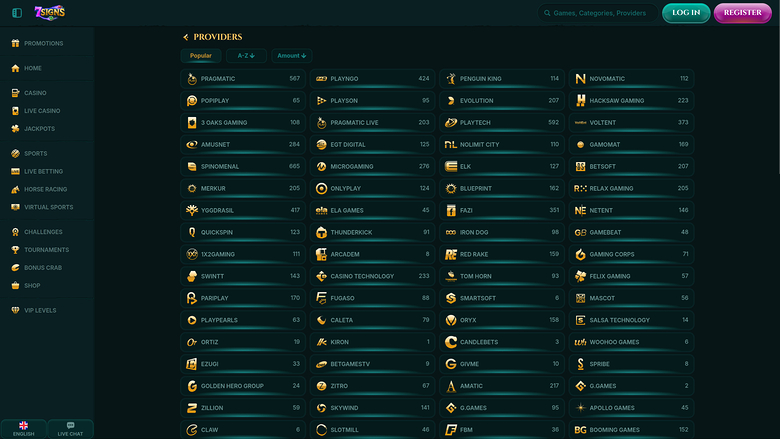780x439 pixels.
Task: Sort providers by Amount
Action: [291, 56]
